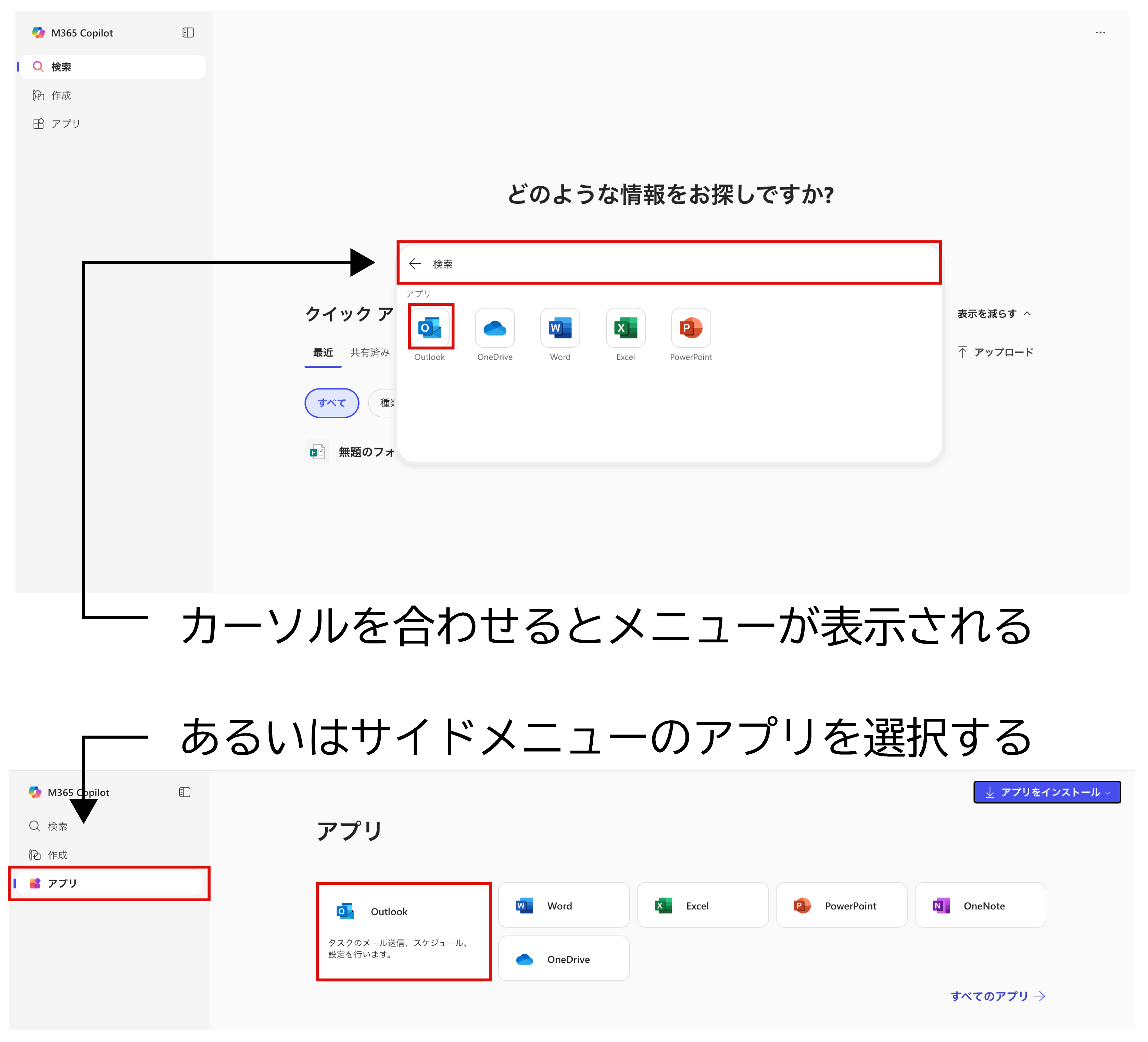Open OneDrive icon in search dropdown
Viewport: 1148px width, 1042px height.
[x=495, y=328]
